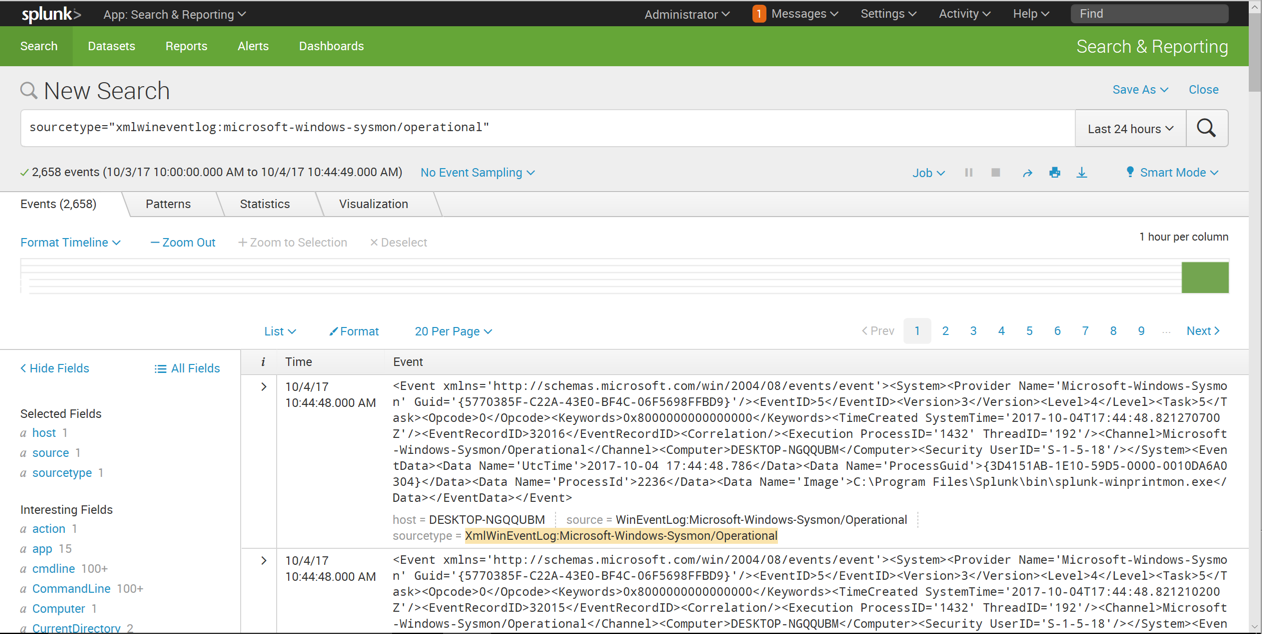This screenshot has width=1262, height=634.
Task: Go to results page 9
Action: (1141, 331)
